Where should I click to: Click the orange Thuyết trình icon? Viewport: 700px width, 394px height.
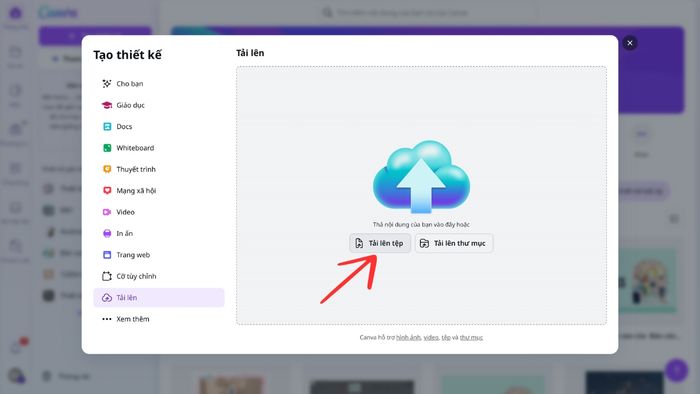coord(107,169)
